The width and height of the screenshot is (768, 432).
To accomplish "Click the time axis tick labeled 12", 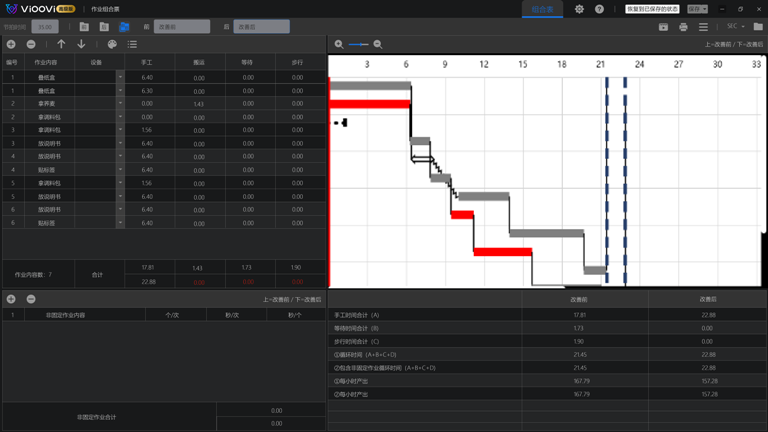I will click(x=484, y=64).
